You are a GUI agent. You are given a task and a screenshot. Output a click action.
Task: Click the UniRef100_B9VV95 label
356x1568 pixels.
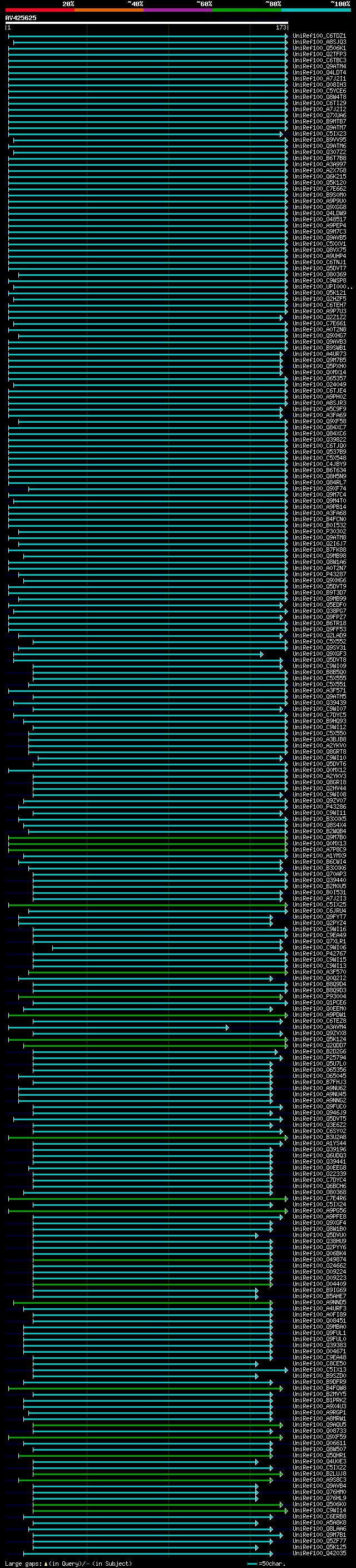tap(319, 140)
